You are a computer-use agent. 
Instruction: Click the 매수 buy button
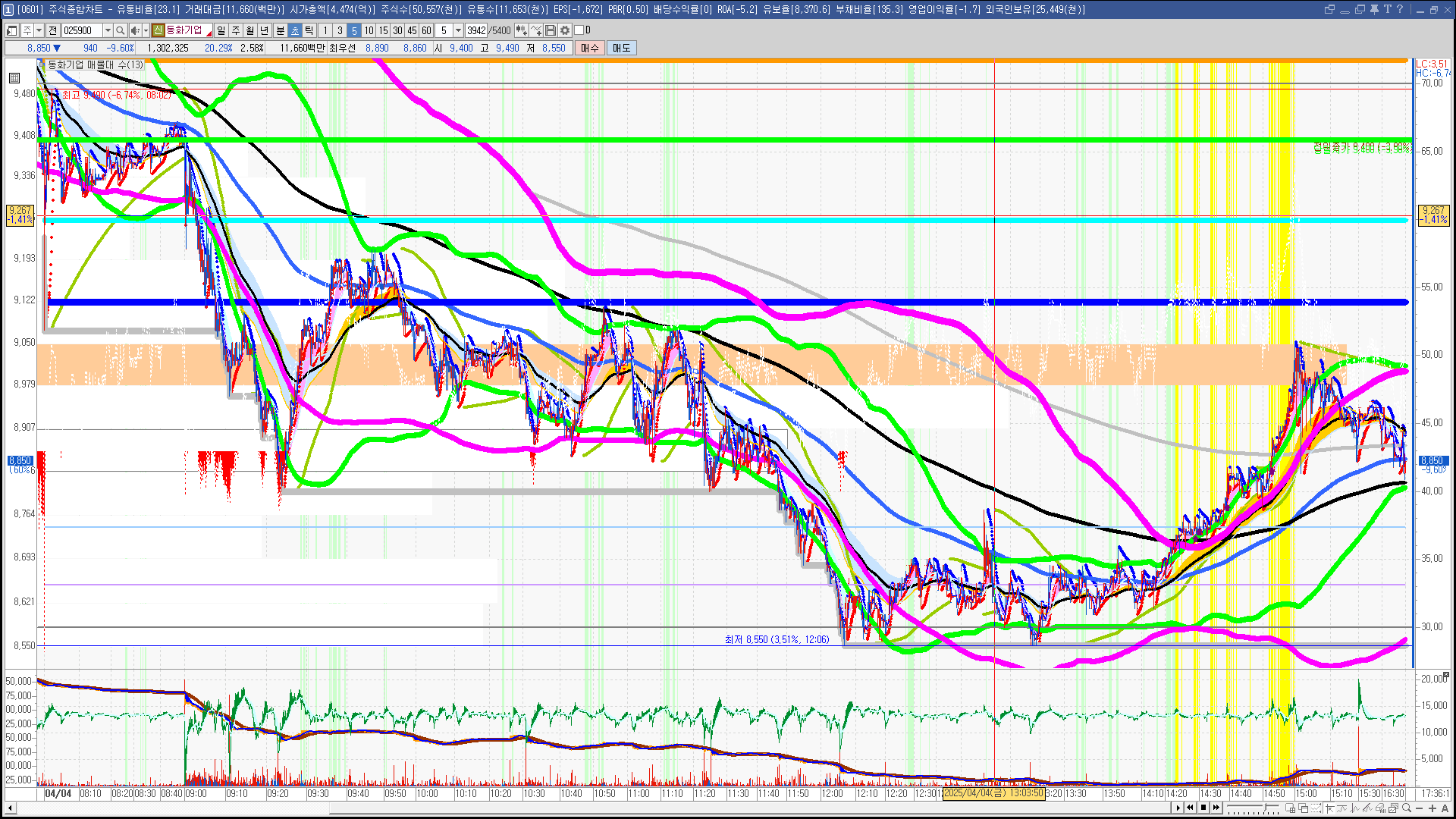589,48
